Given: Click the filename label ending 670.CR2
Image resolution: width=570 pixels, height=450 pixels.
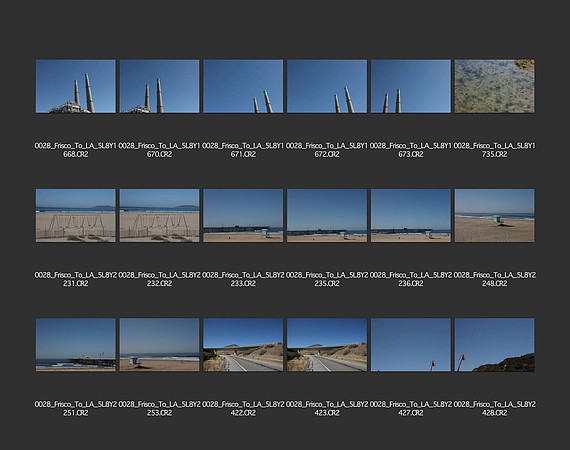Looking at the screenshot, I should 159,150.
